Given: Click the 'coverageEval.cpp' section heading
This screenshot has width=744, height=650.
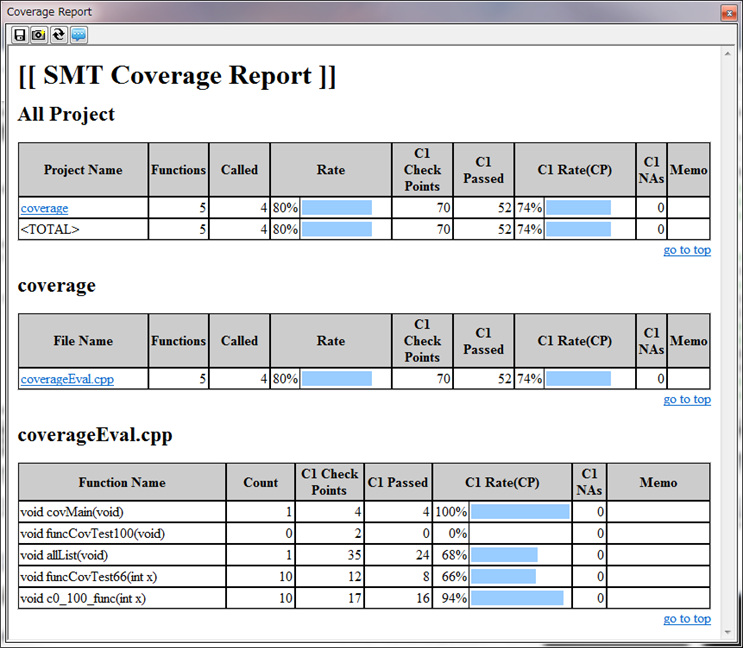Looking at the screenshot, I should point(95,435).
